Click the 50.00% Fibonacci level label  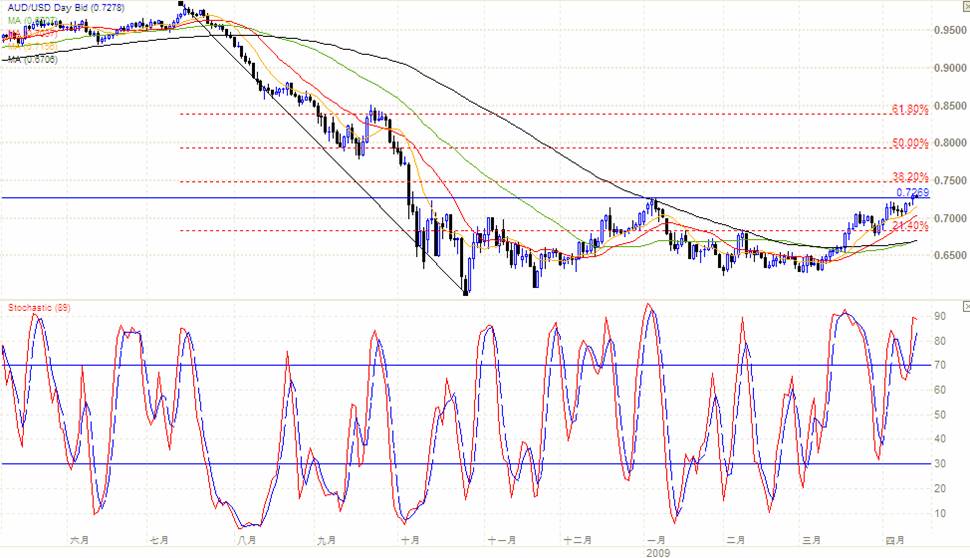point(910,143)
